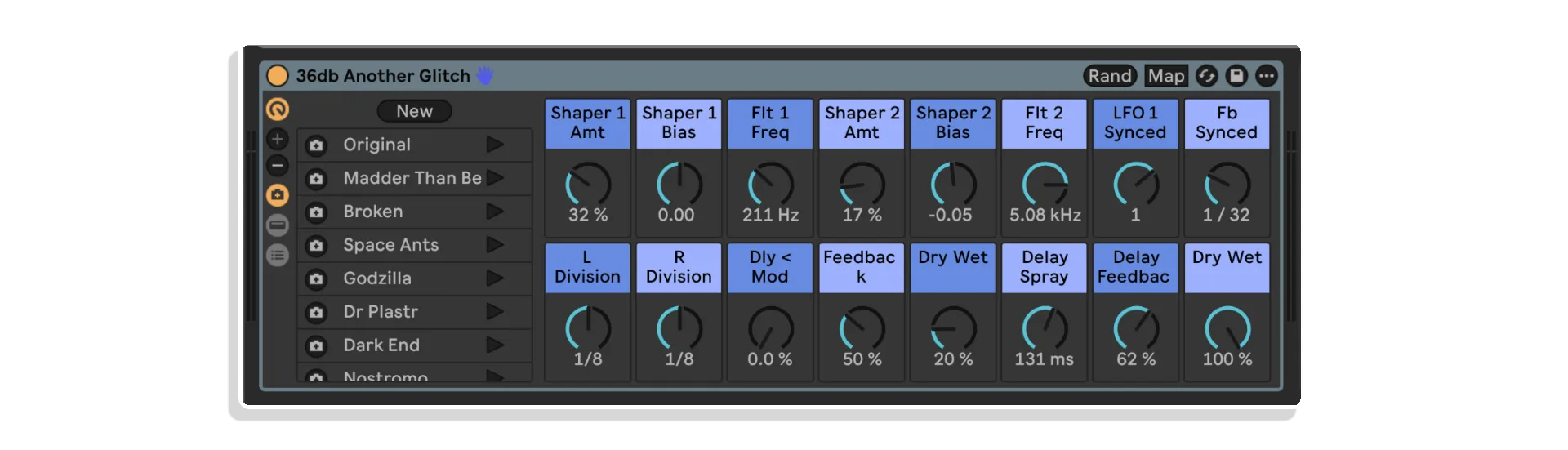This screenshot has width=1568, height=450.
Task: Click the Delay Feedbac knob
Action: [x=1137, y=328]
